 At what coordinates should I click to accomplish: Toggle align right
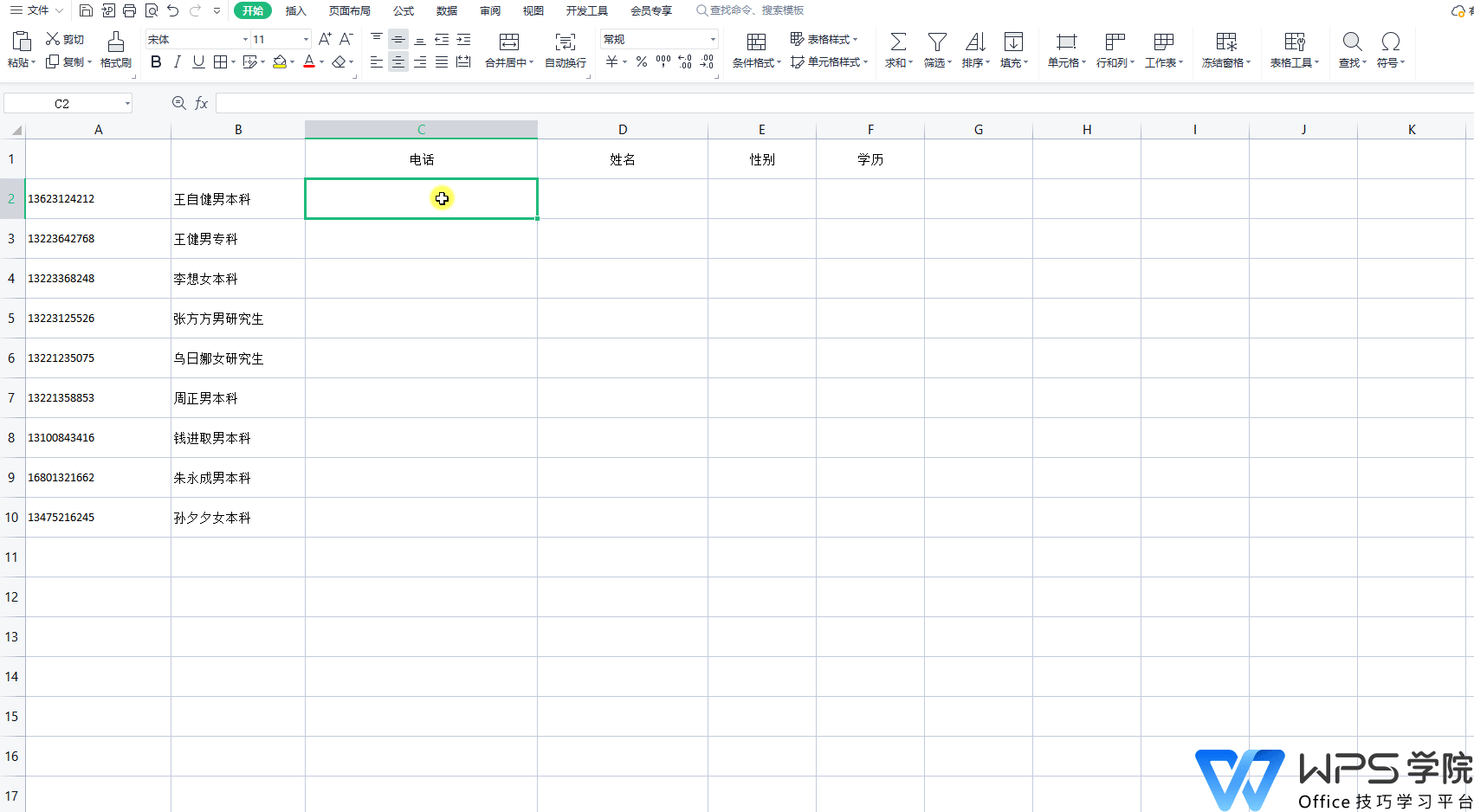pyautogui.click(x=420, y=61)
